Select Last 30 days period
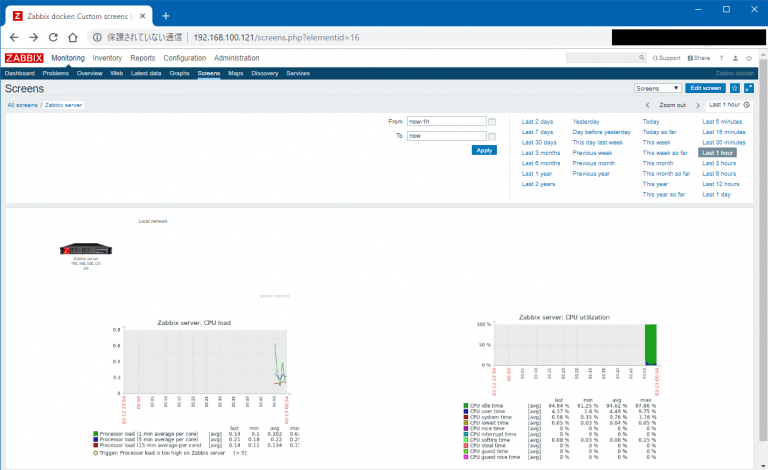 [x=539, y=142]
